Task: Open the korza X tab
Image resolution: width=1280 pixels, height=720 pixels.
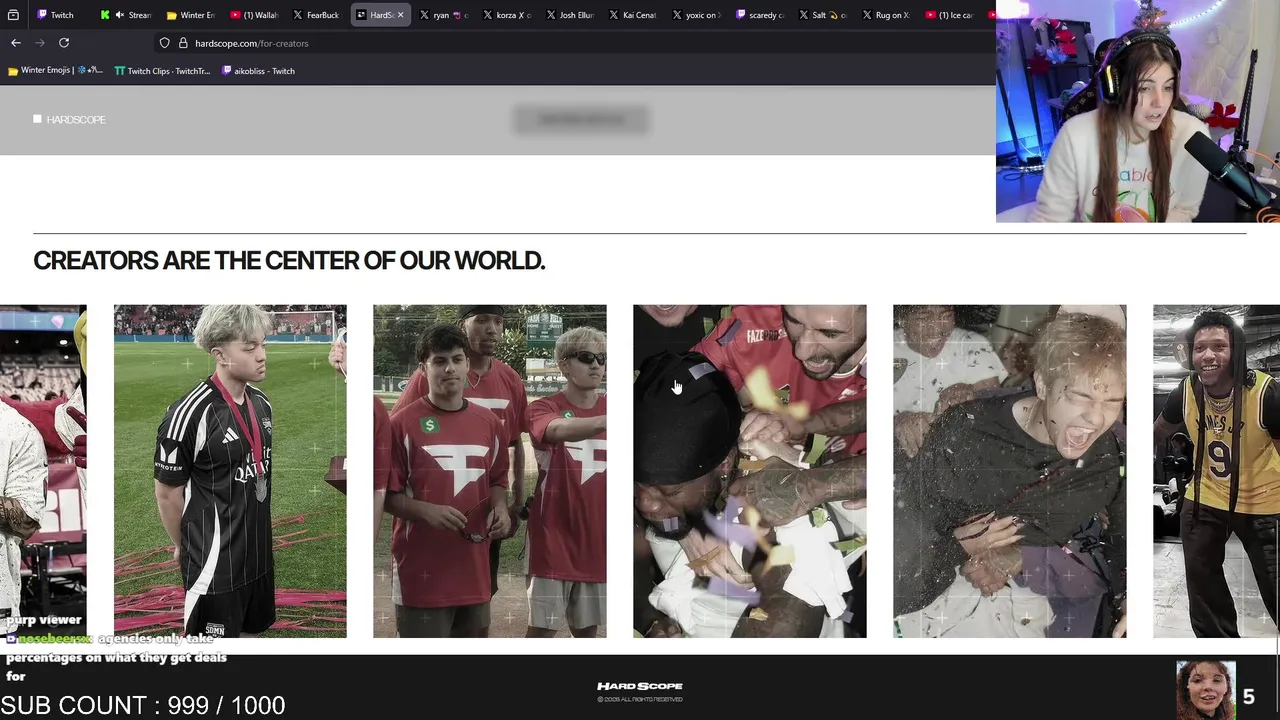Action: (x=506, y=15)
